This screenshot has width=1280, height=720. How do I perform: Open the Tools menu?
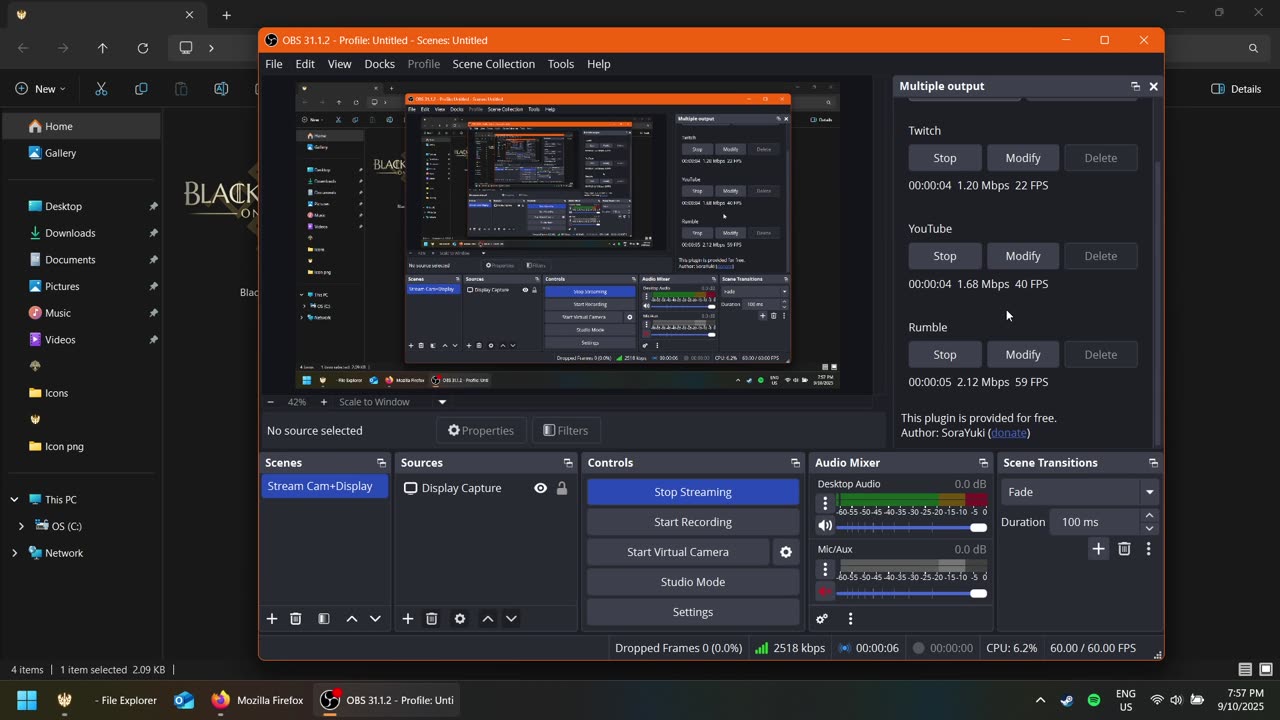561,64
